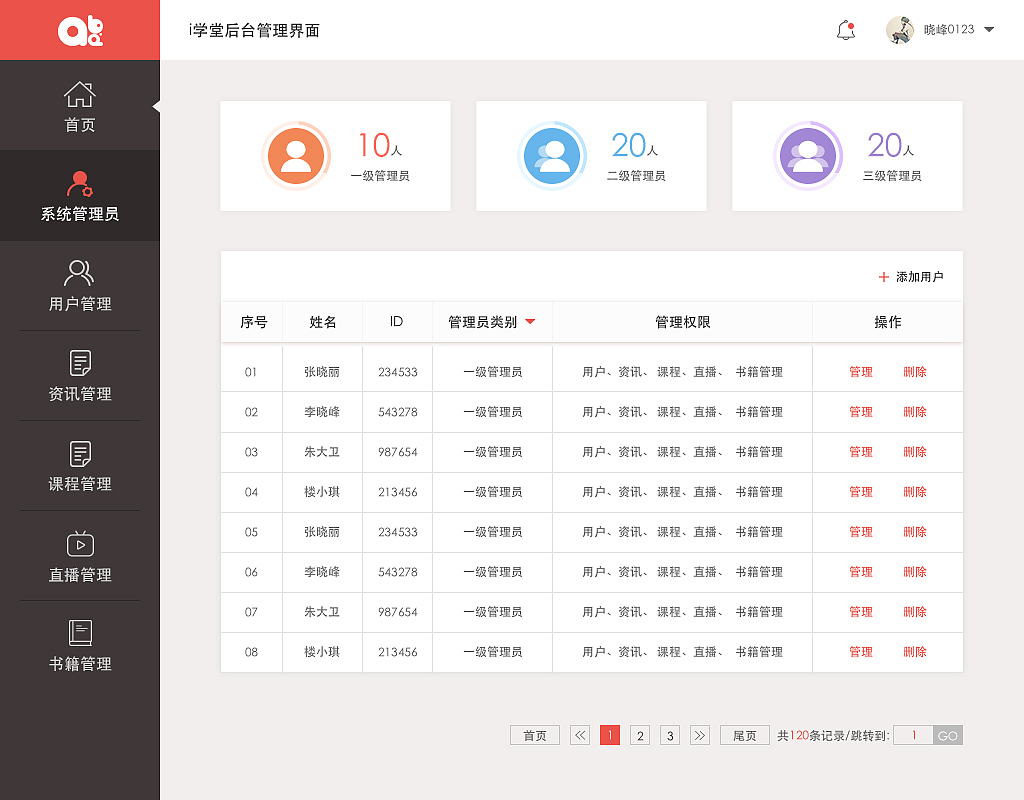Screen dimensions: 1024x800
Task: Select page 3 in pagination
Action: [x=670, y=734]
